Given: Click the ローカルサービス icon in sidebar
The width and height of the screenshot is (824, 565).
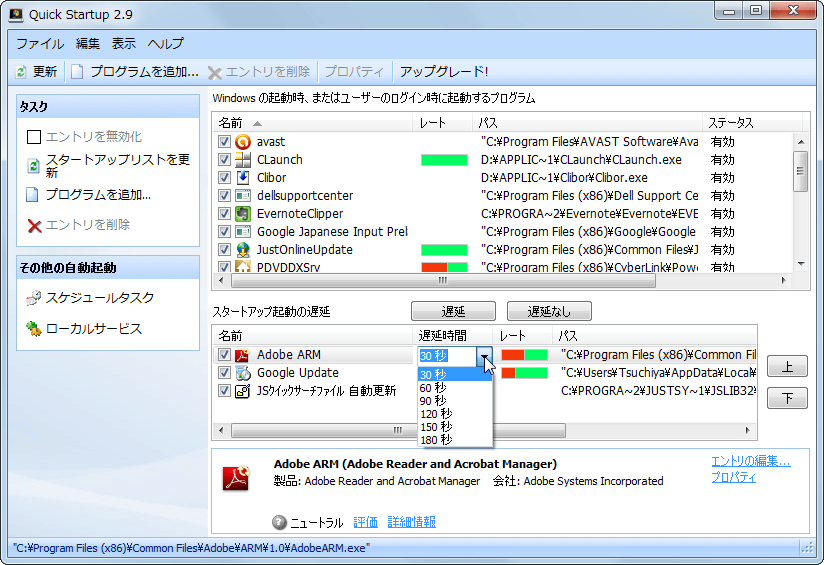Looking at the screenshot, I should click(34, 328).
